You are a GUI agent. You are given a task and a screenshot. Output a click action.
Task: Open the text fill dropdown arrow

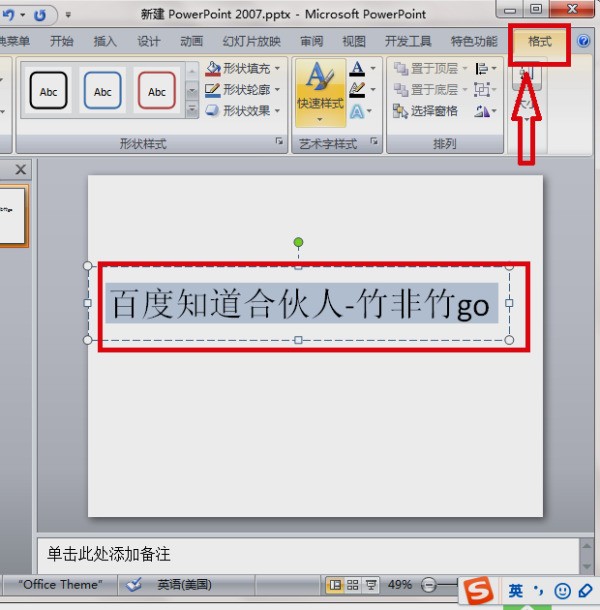(373, 68)
